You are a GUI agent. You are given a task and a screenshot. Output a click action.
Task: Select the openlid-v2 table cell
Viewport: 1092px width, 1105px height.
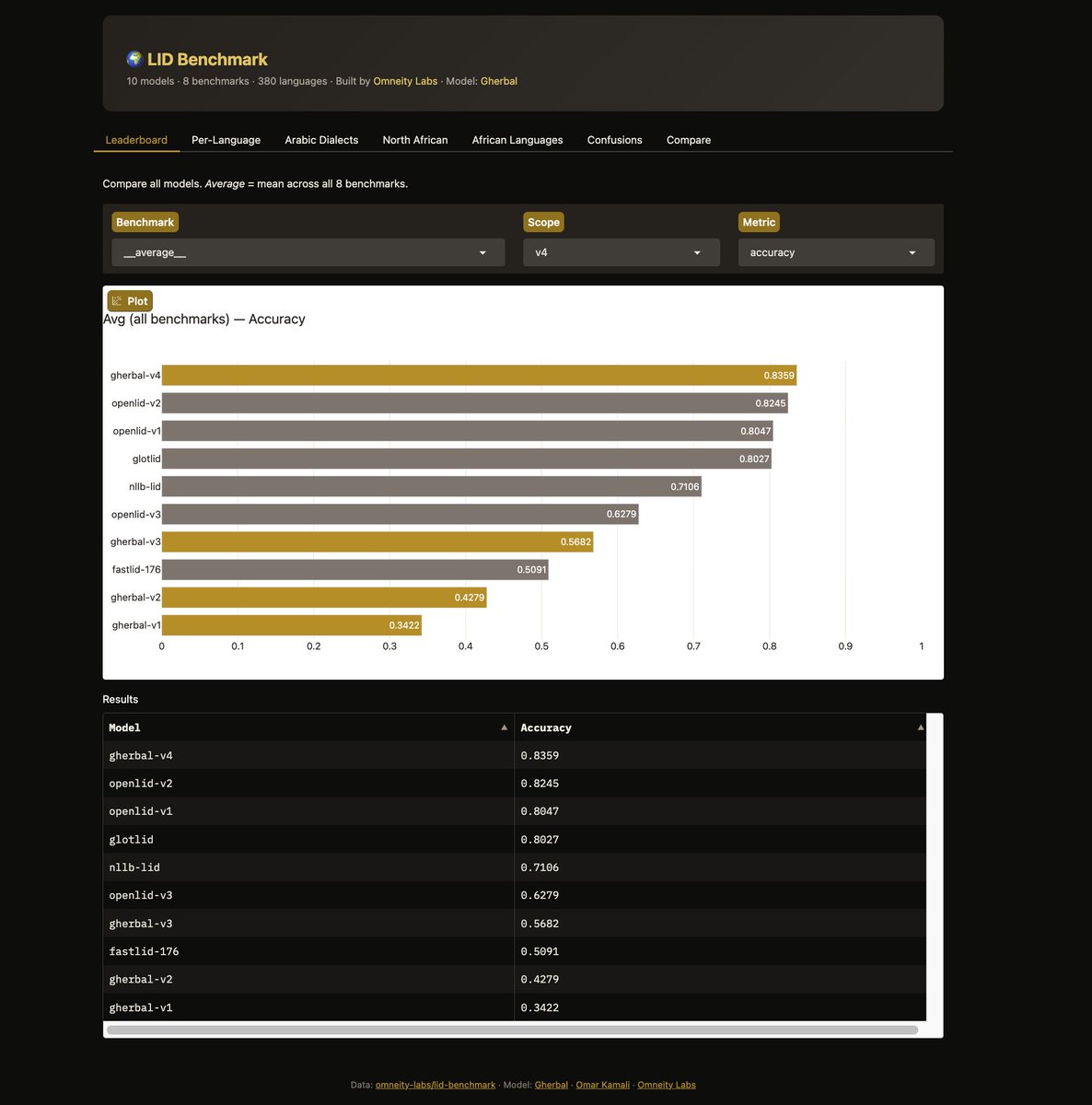tap(308, 784)
